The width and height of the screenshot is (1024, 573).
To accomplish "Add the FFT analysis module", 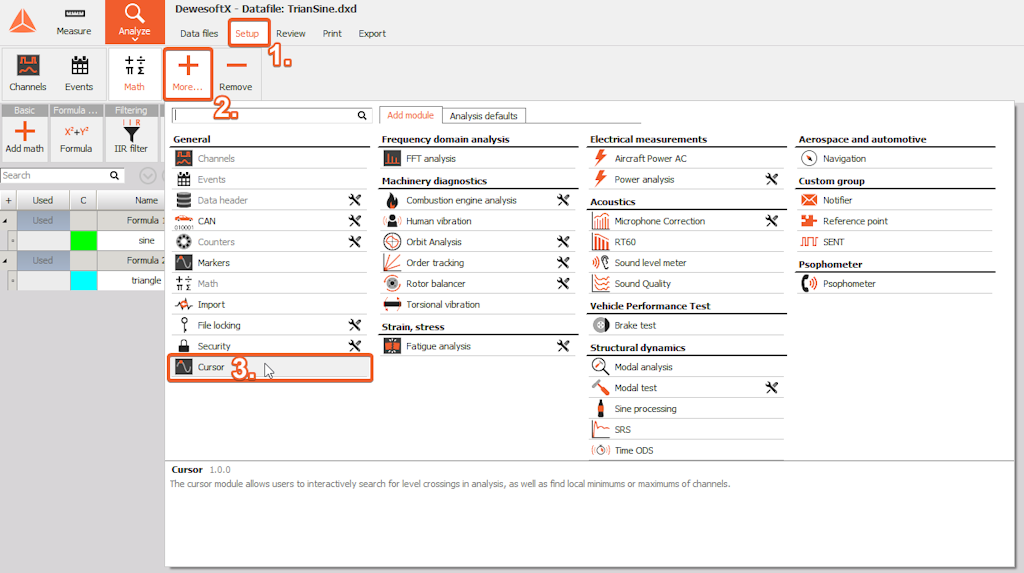I will [478, 159].
